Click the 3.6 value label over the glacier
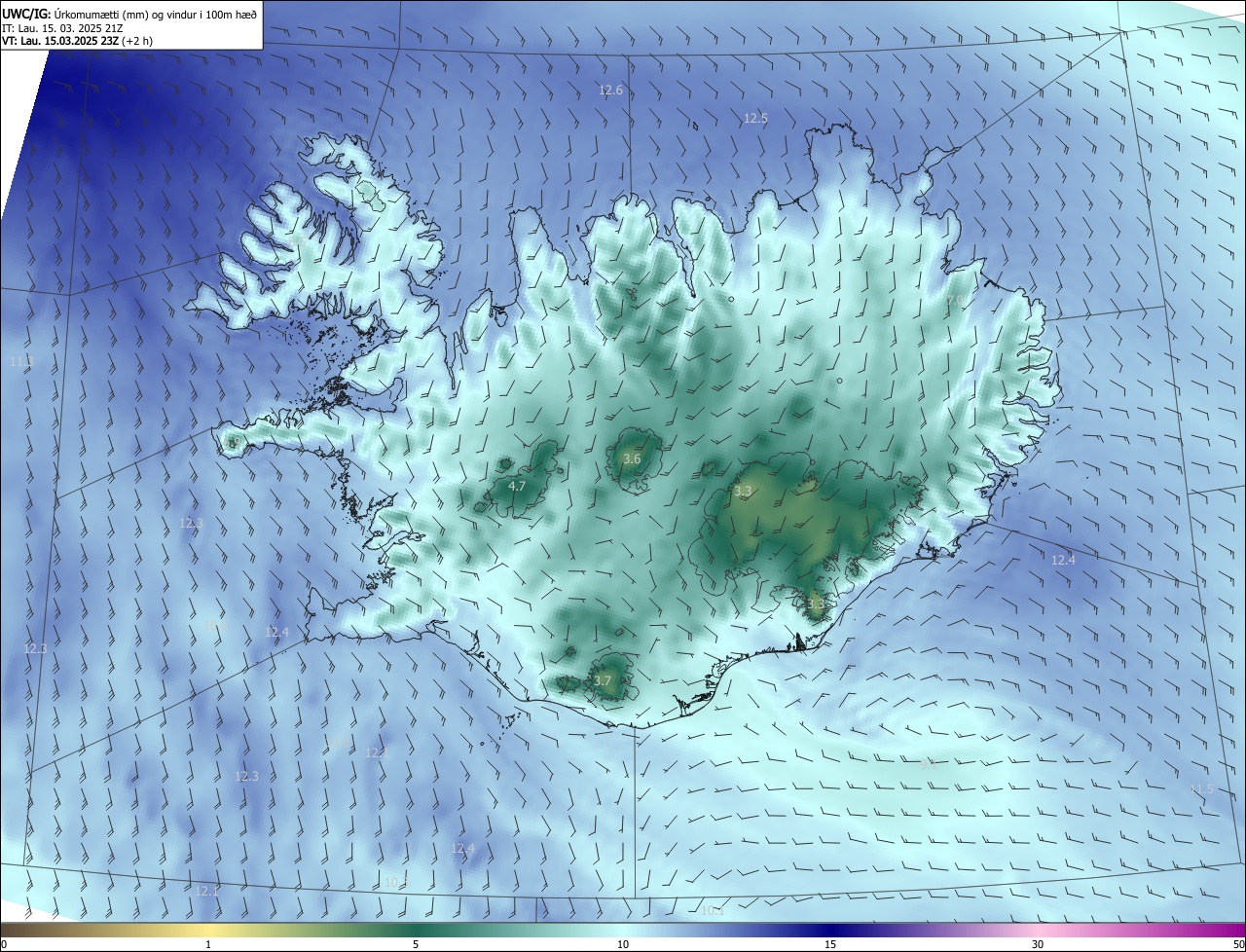 point(632,458)
